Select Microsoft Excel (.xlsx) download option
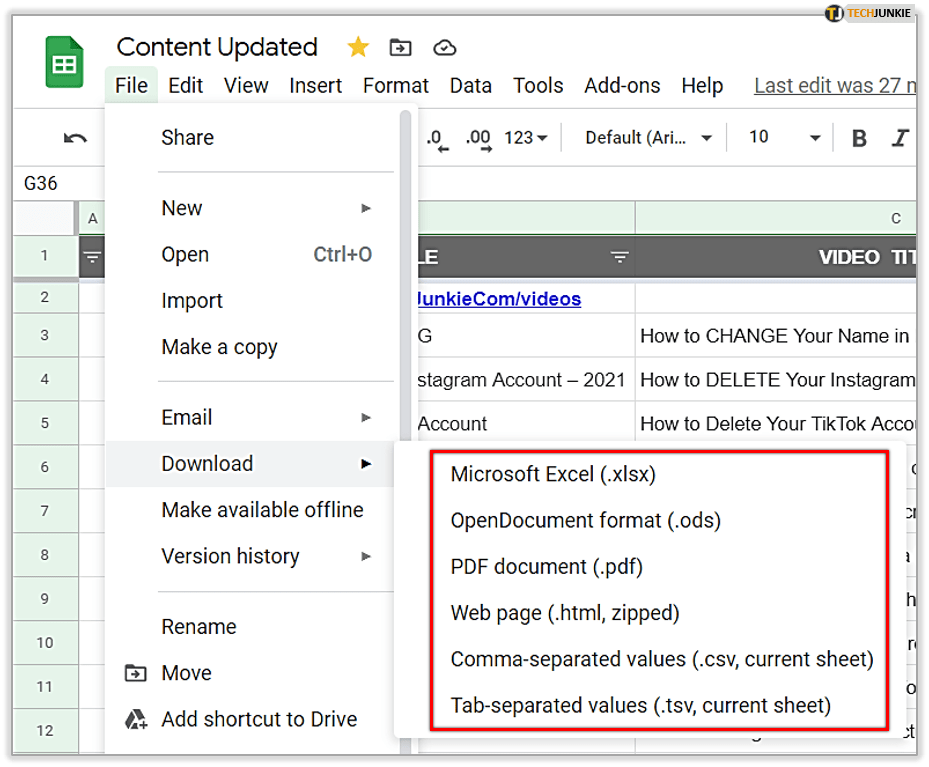 click(x=553, y=474)
